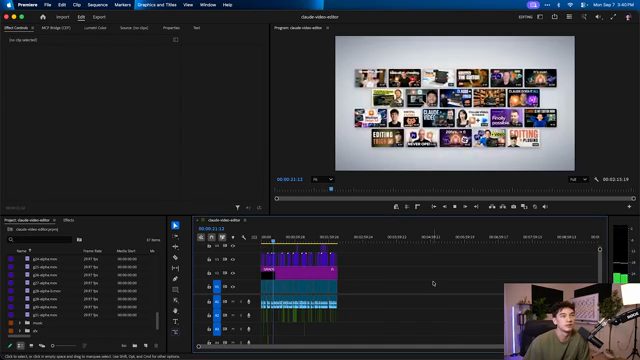Go to the Import workspace

click(x=62, y=17)
